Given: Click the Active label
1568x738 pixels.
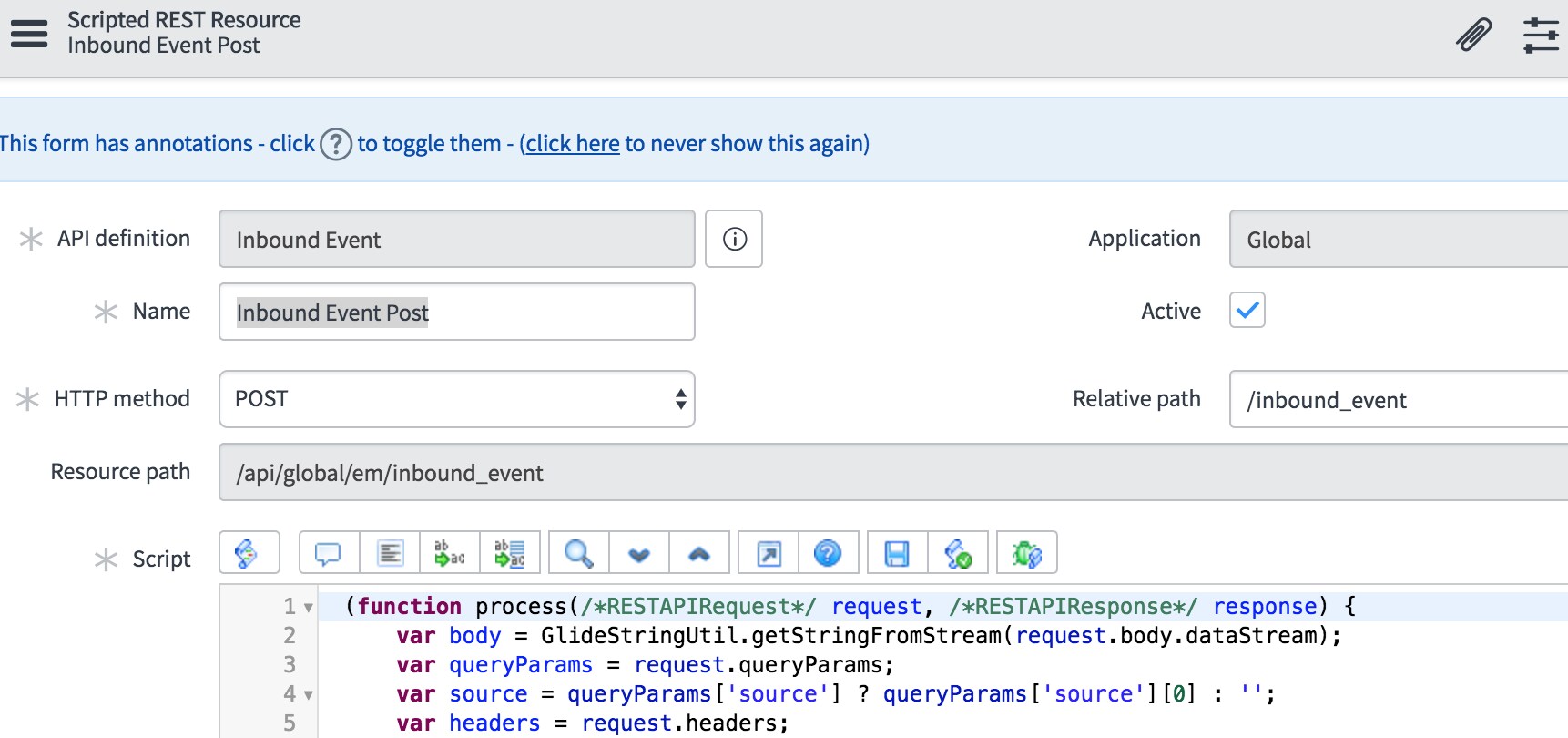Looking at the screenshot, I should tap(1171, 311).
